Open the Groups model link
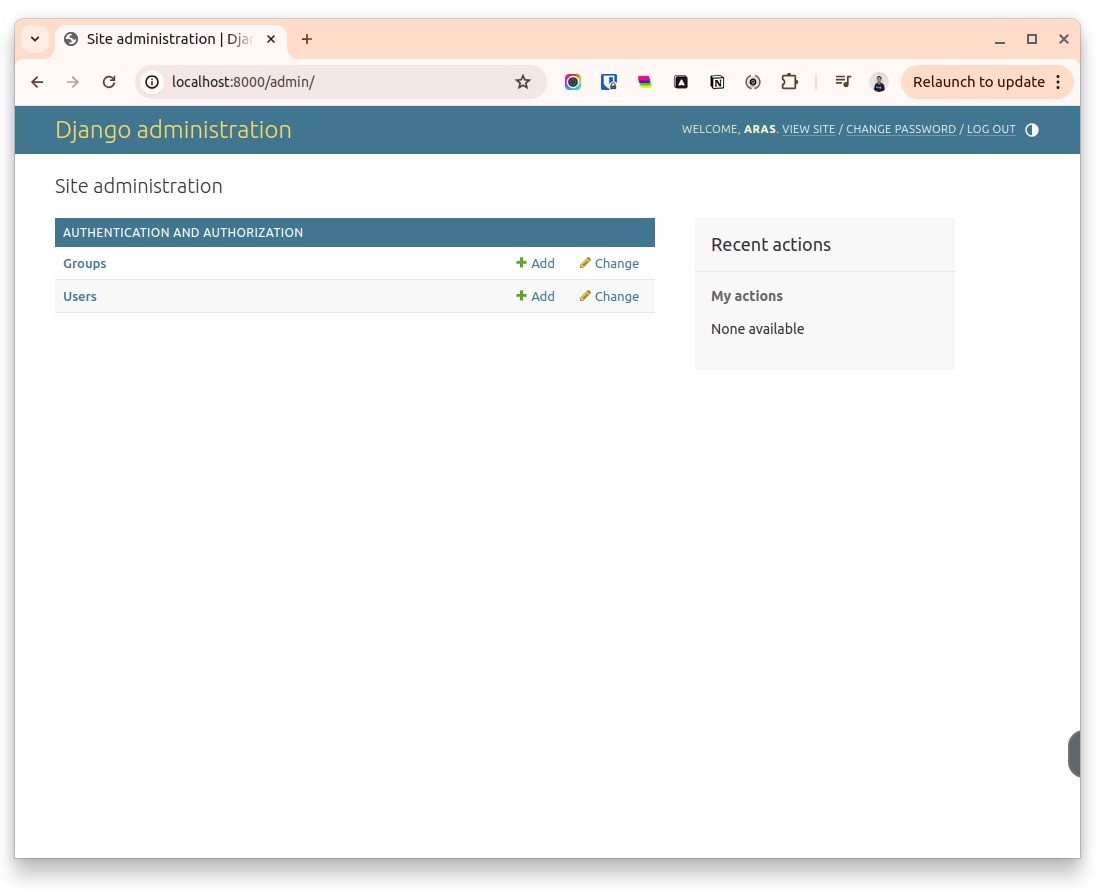 85,264
